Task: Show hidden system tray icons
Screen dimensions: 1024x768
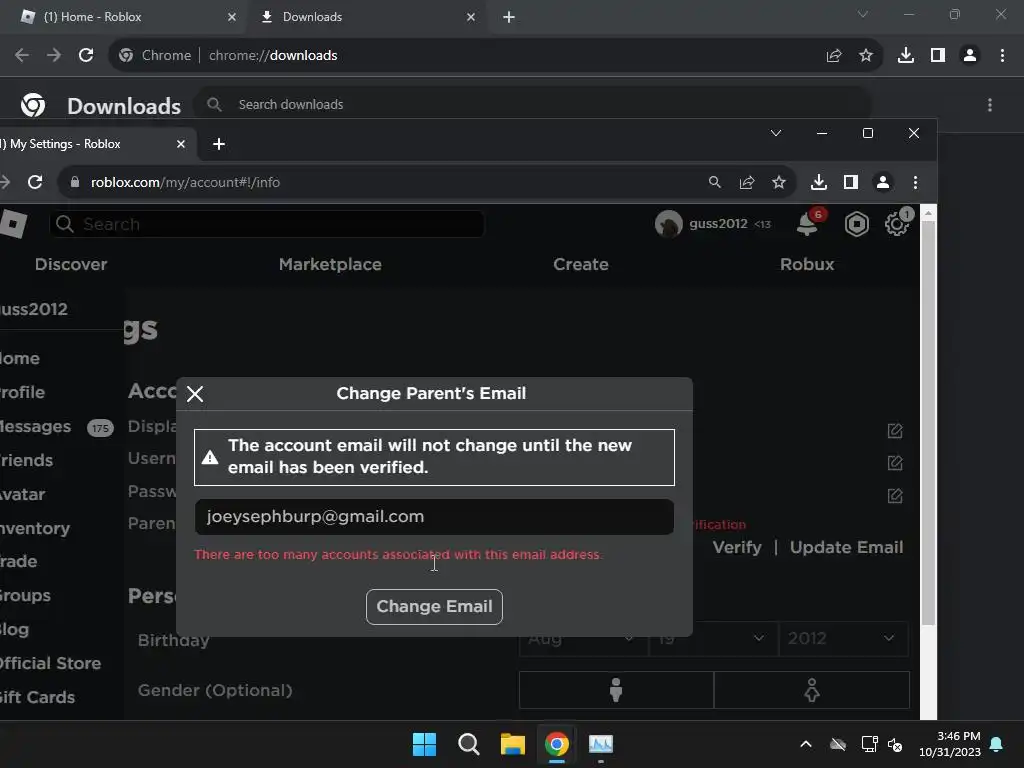Action: point(806,744)
